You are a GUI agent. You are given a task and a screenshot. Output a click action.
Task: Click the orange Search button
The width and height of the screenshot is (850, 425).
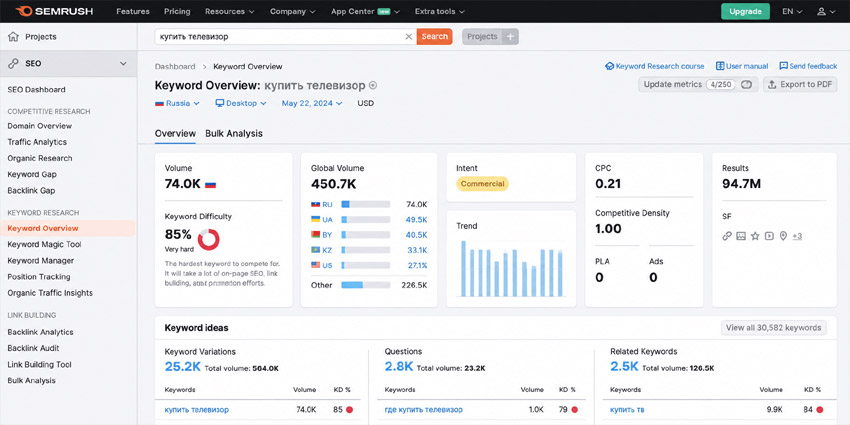click(434, 37)
